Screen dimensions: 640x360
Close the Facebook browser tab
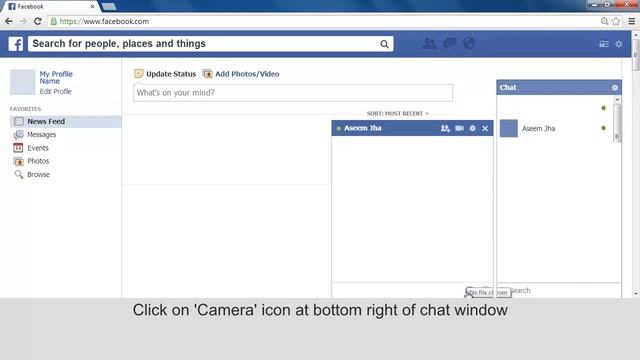coord(92,7)
